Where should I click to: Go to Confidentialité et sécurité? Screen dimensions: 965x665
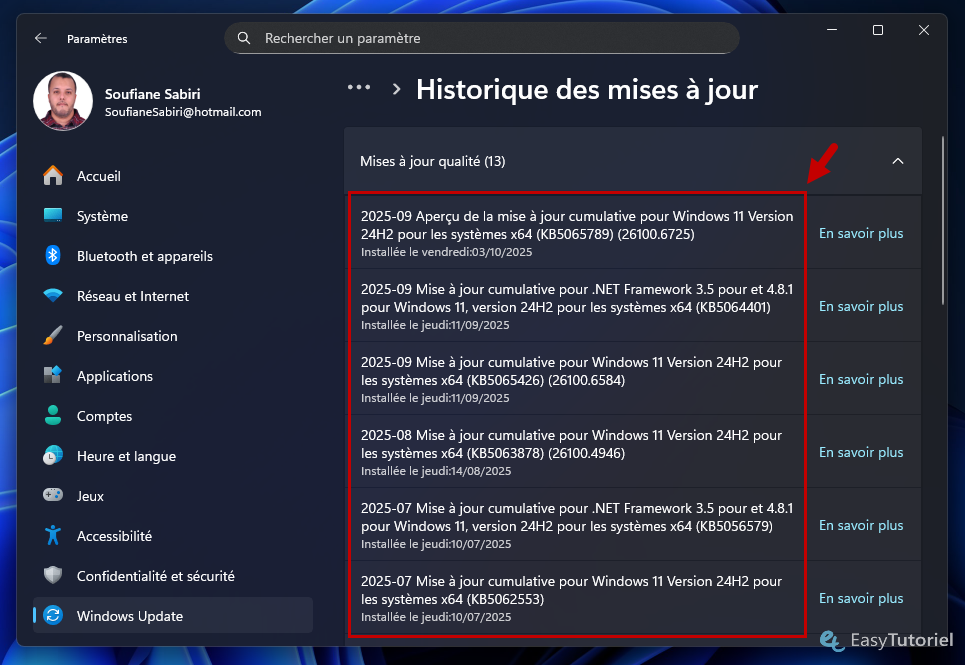coord(155,576)
